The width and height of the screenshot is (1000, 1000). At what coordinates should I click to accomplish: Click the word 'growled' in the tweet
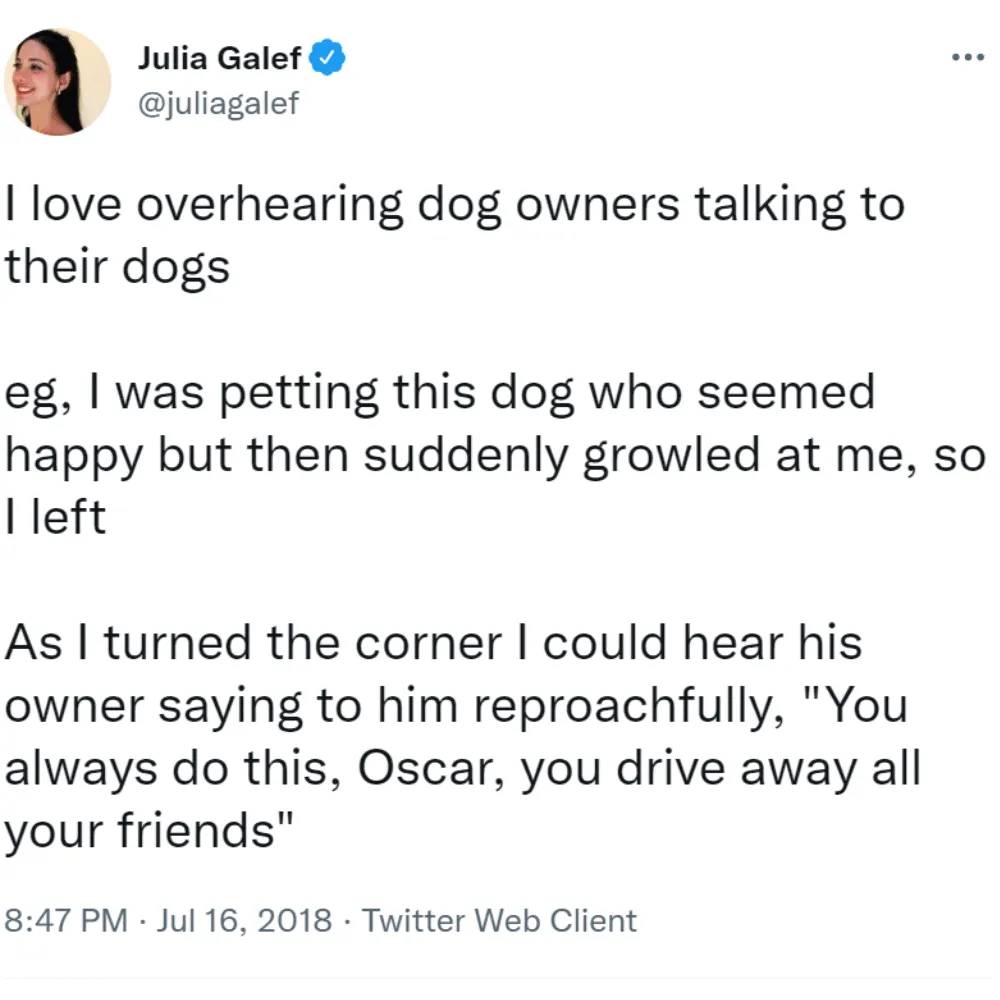tap(671, 457)
